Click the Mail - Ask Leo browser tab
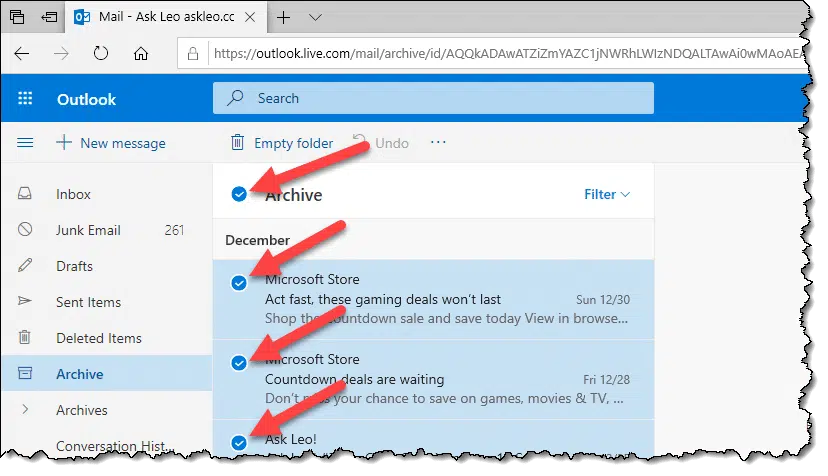Screen dimensions: 828x476 (x=166, y=17)
